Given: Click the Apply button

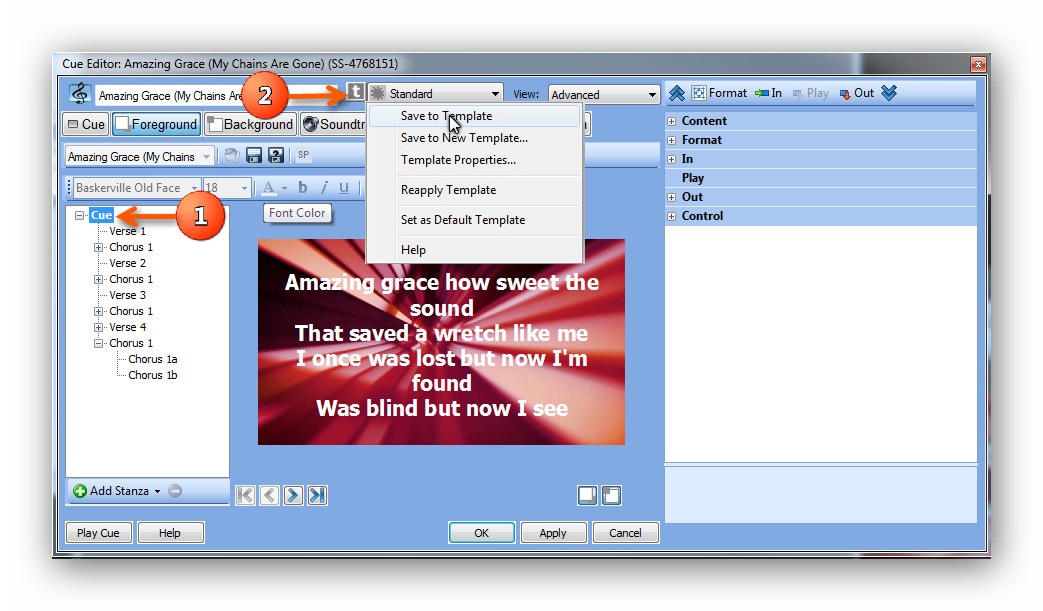Looking at the screenshot, I should (x=553, y=533).
